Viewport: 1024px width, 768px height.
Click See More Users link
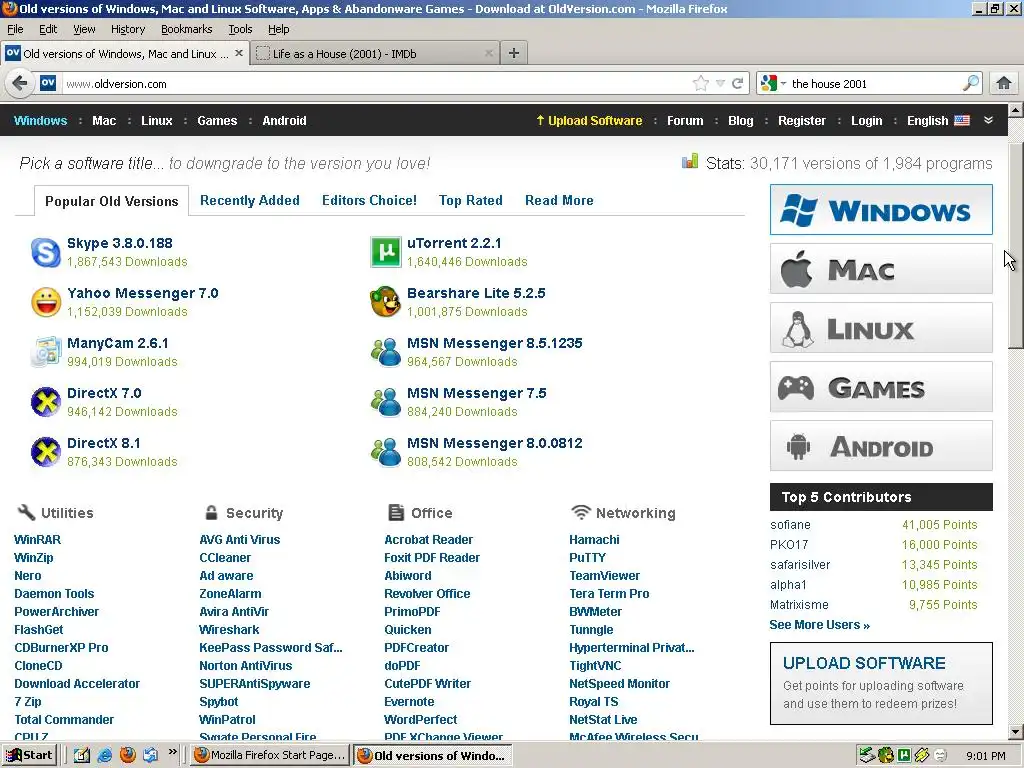[819, 625]
